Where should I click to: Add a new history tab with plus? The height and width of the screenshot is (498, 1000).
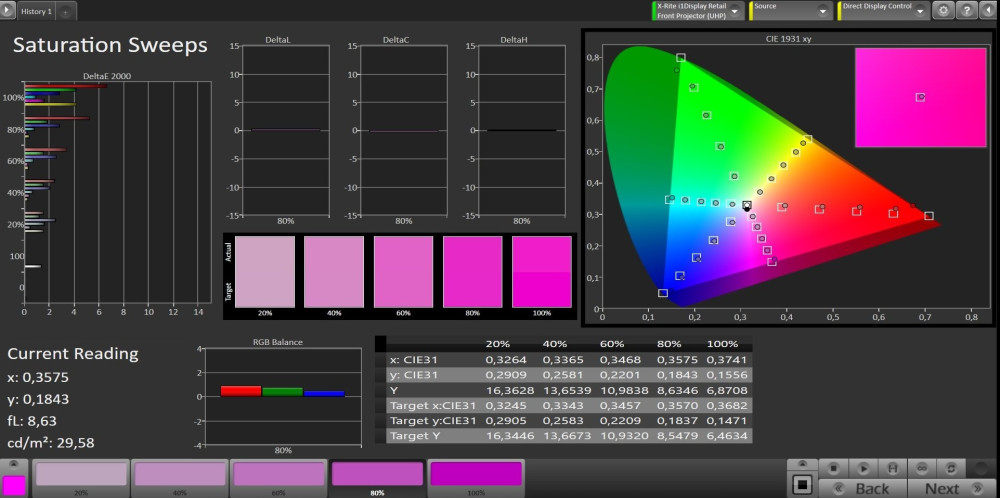click(x=66, y=11)
